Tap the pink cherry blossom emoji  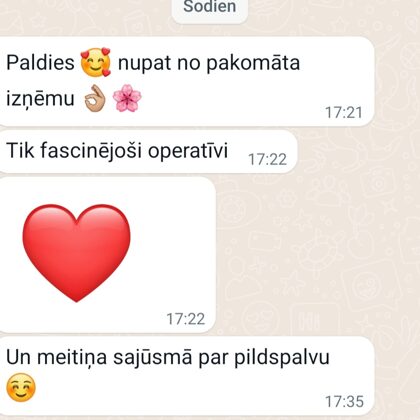[127, 98]
